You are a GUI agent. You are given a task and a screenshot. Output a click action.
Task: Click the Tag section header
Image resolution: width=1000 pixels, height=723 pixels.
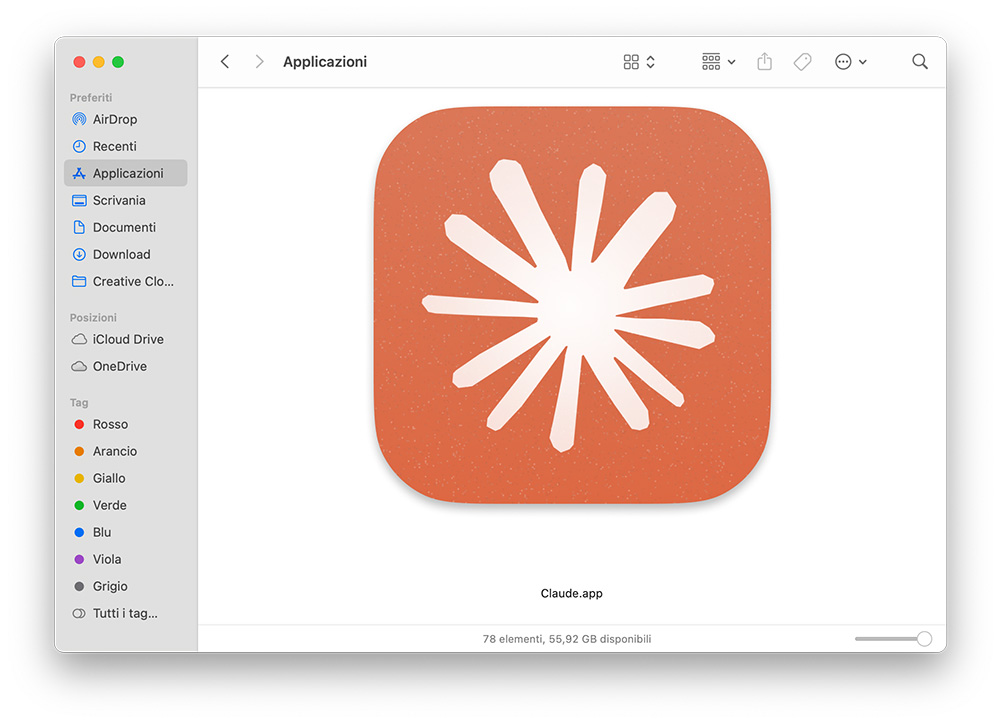79,402
